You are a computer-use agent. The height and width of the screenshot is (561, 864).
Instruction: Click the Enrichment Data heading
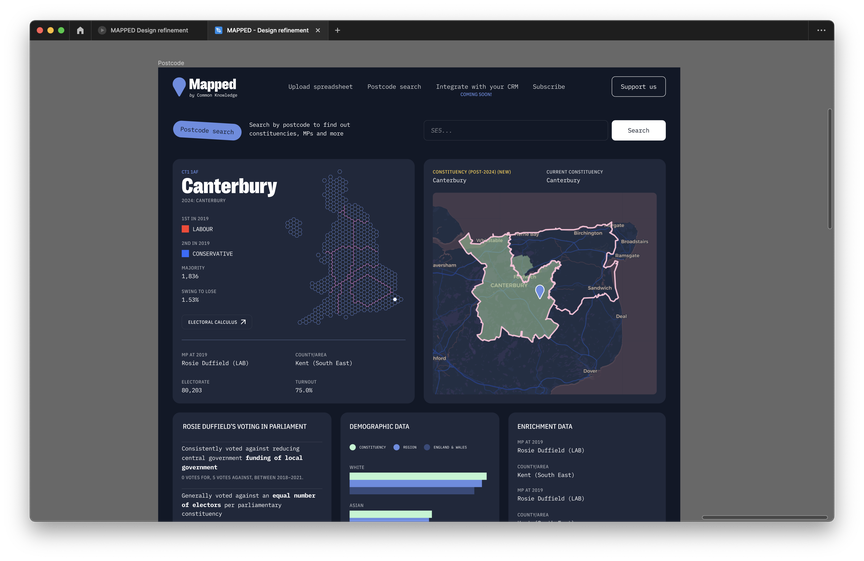pyautogui.click(x=544, y=427)
